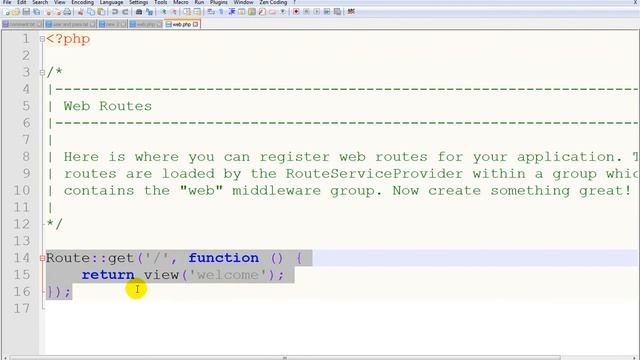
Task: Click the Replace toolbar icon
Action: pos(149,12)
